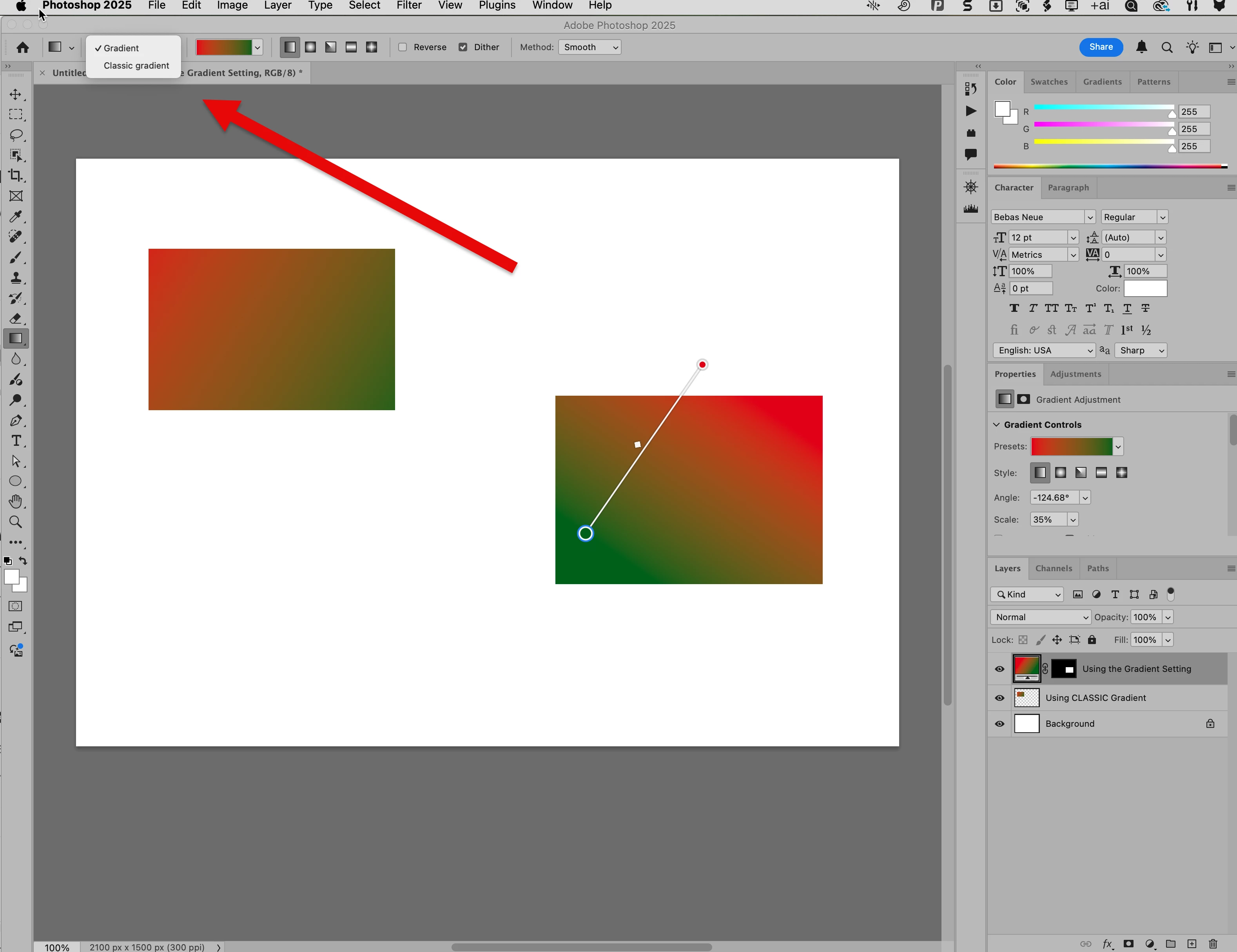Hide the Using CLASSIC Gradient layer
This screenshot has width=1237, height=952.
(x=999, y=698)
